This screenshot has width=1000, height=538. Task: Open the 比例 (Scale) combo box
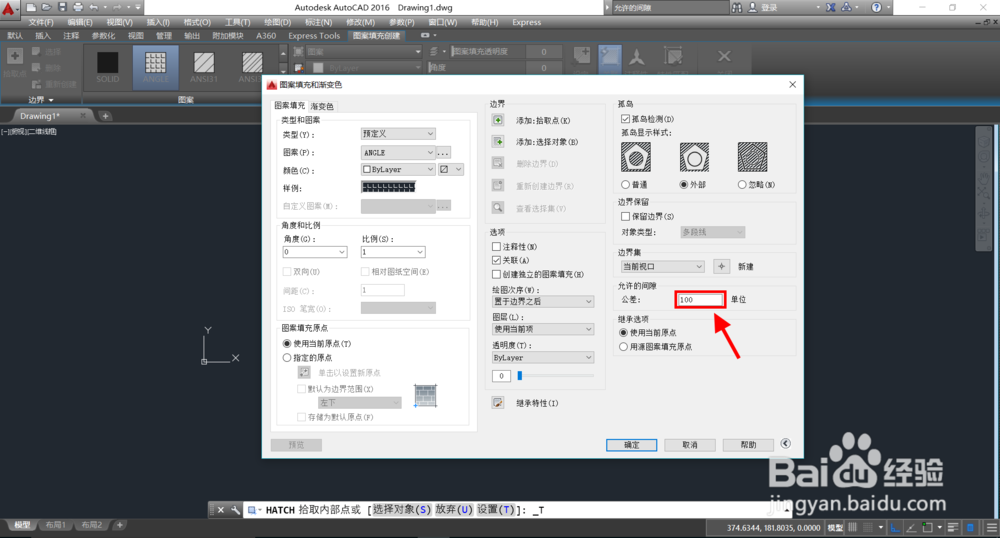tap(393, 252)
